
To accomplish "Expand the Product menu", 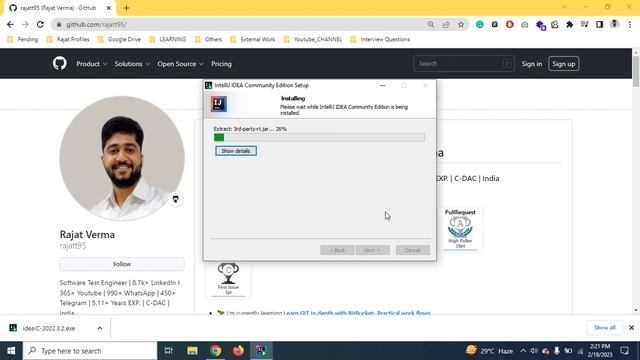I will pyautogui.click(x=91, y=64).
